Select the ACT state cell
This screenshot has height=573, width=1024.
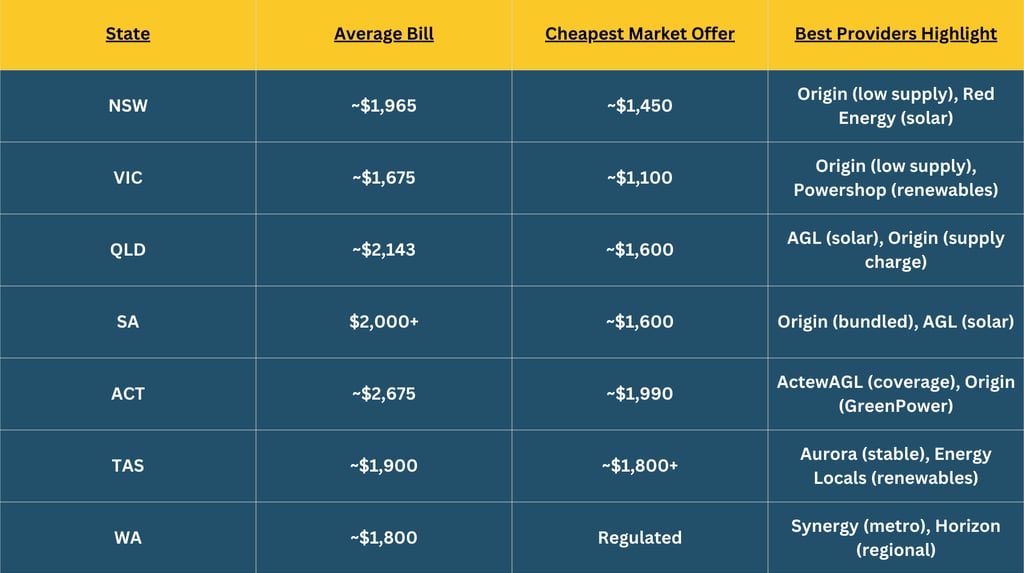tap(128, 393)
